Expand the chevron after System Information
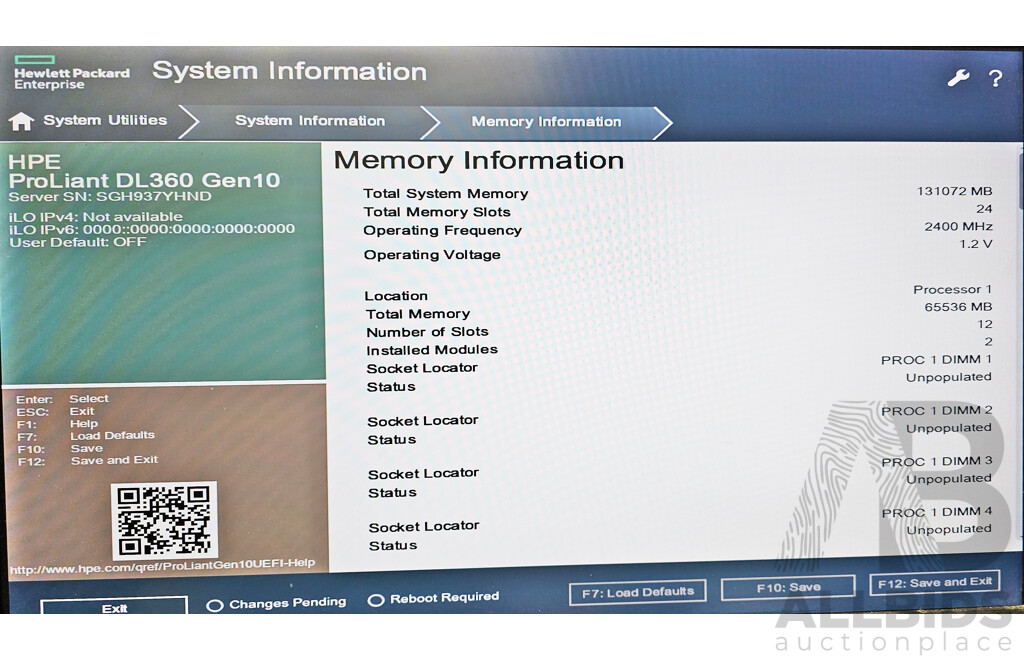Screen dimensions: 1024x660 (428, 121)
